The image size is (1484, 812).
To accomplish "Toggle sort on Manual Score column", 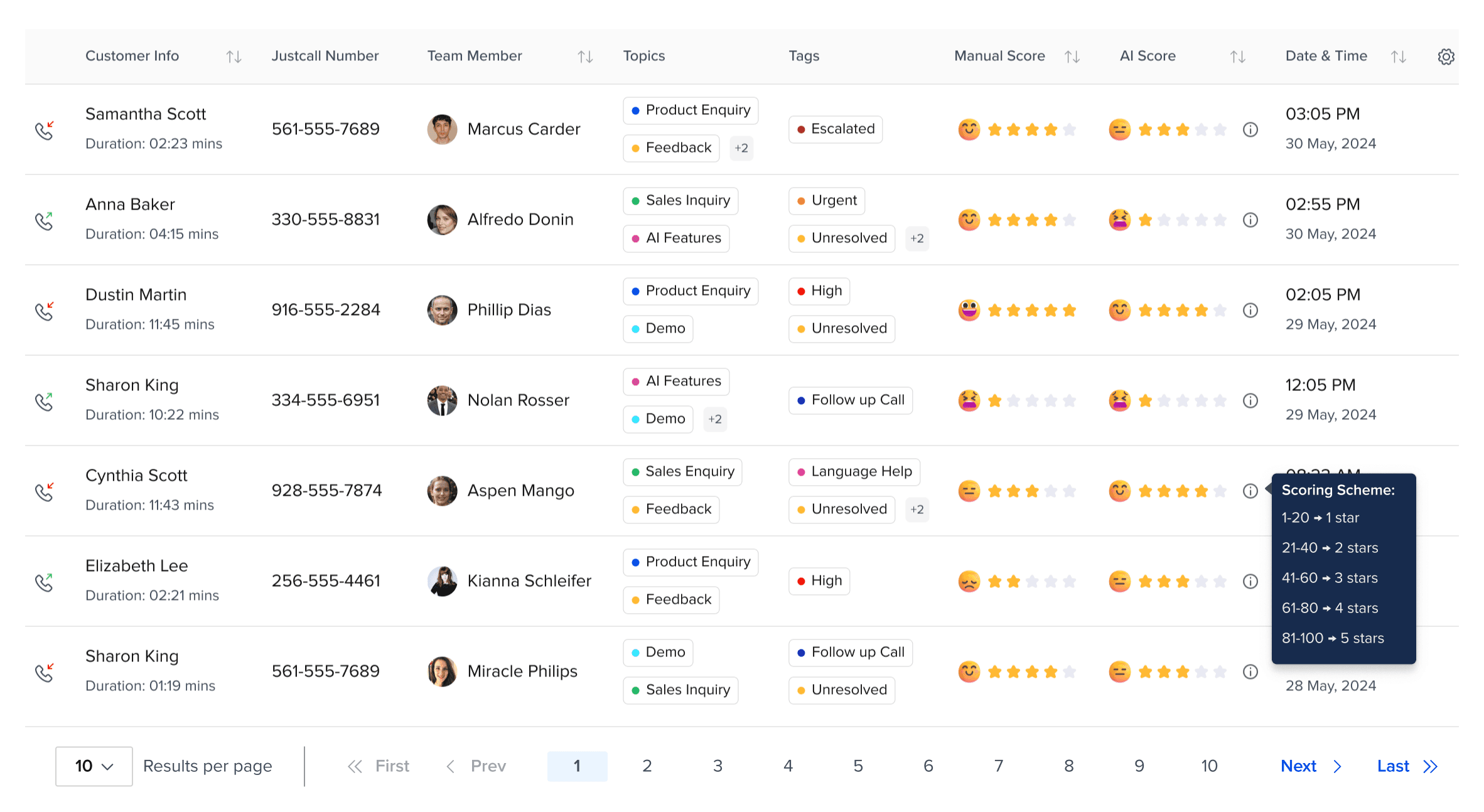I will pos(1072,57).
